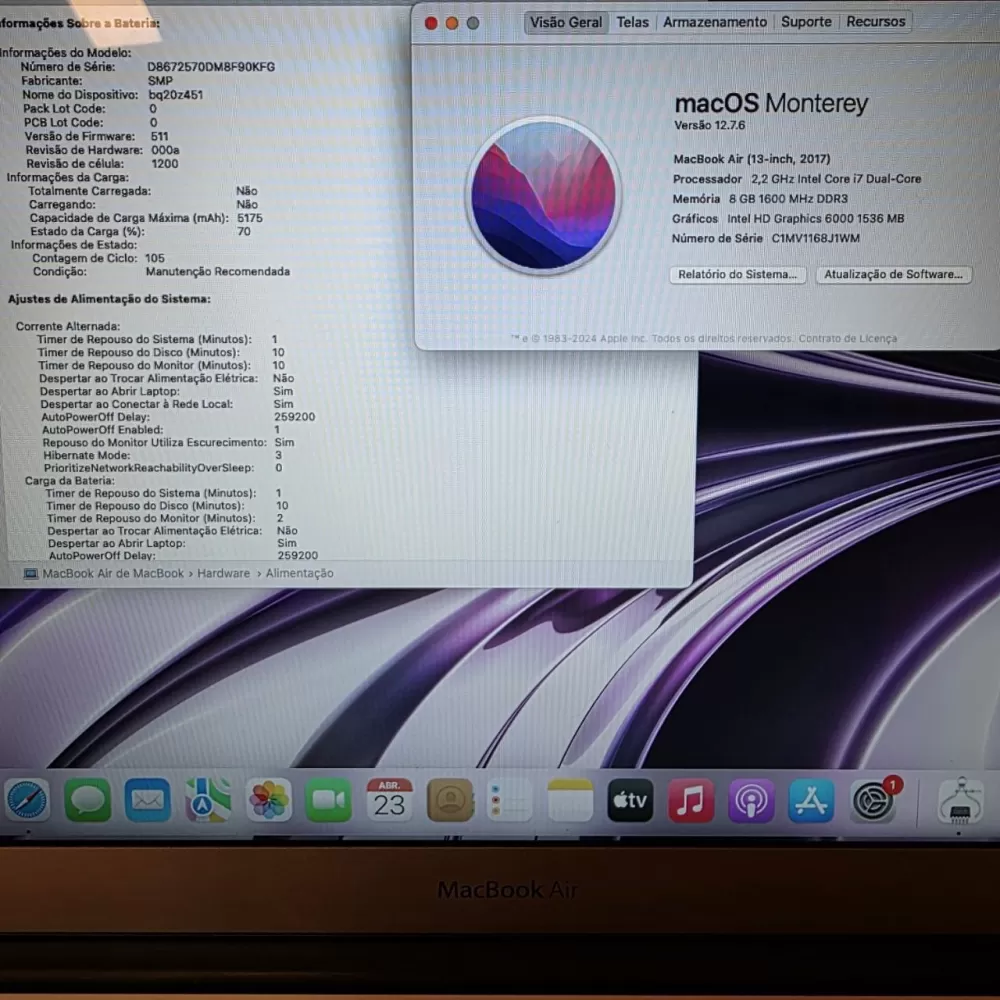Switch to the Telas tab
This screenshot has height=1000, width=1000.
(x=632, y=22)
